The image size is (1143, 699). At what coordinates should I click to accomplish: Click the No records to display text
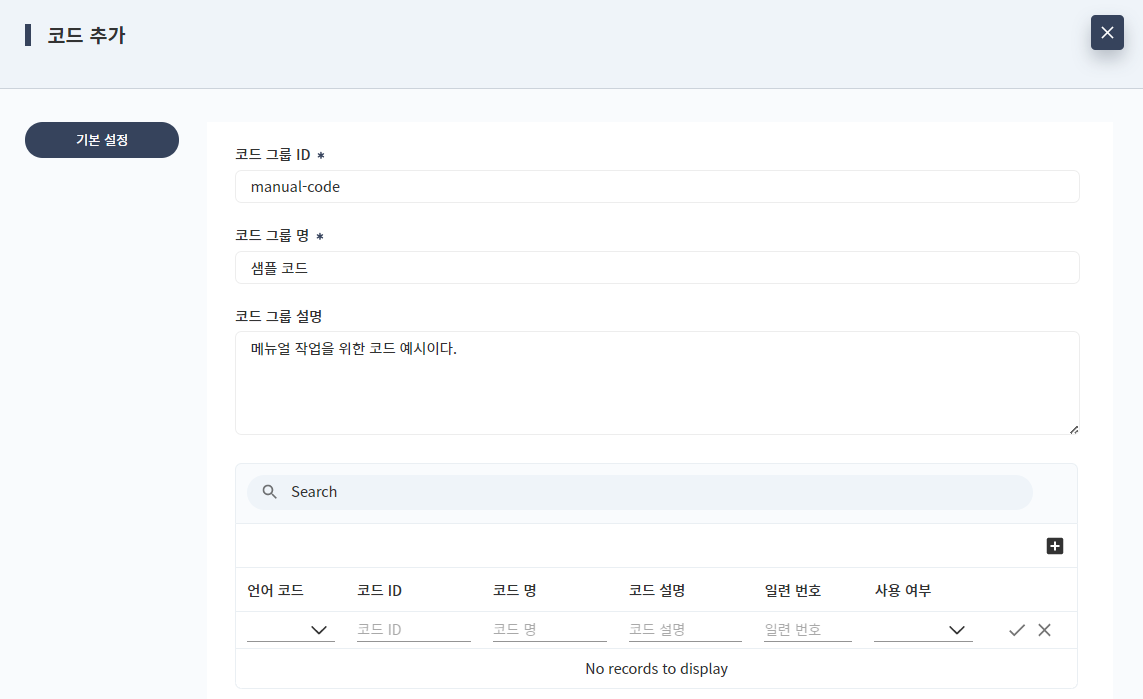(656, 668)
